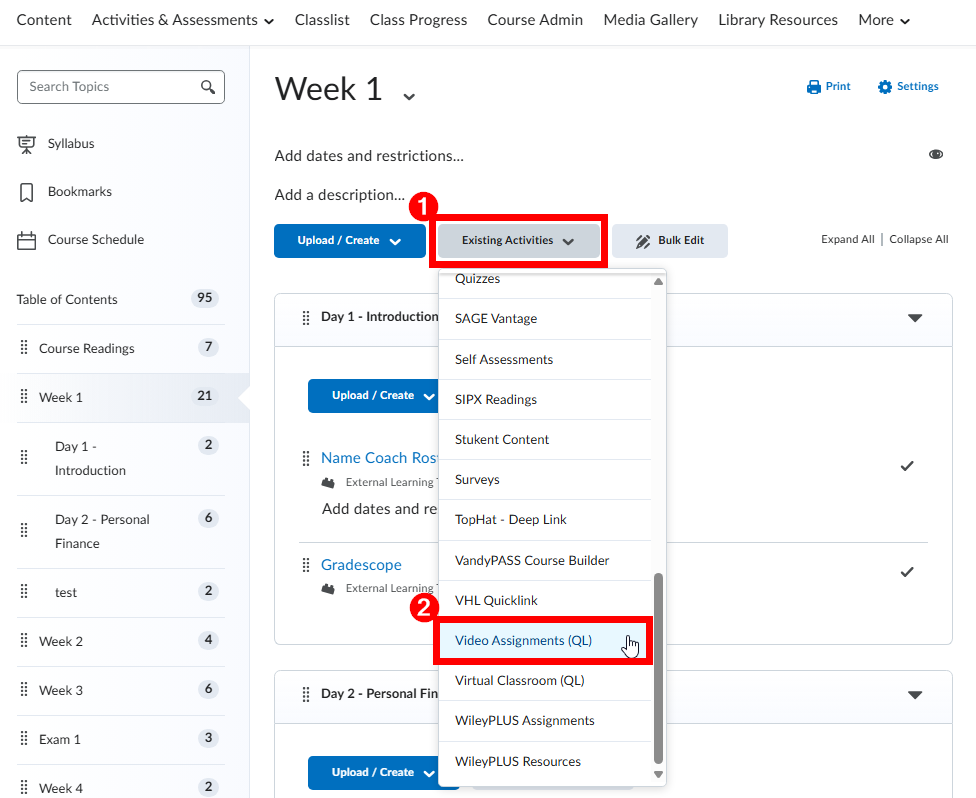This screenshot has width=976, height=798.
Task: Open Syllabus from the sidebar icon
Action: coord(27,144)
